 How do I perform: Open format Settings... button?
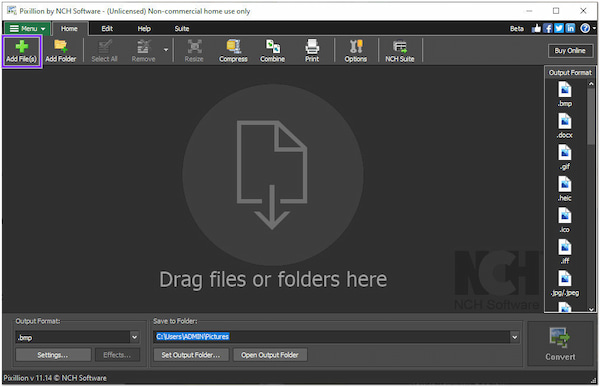53,355
